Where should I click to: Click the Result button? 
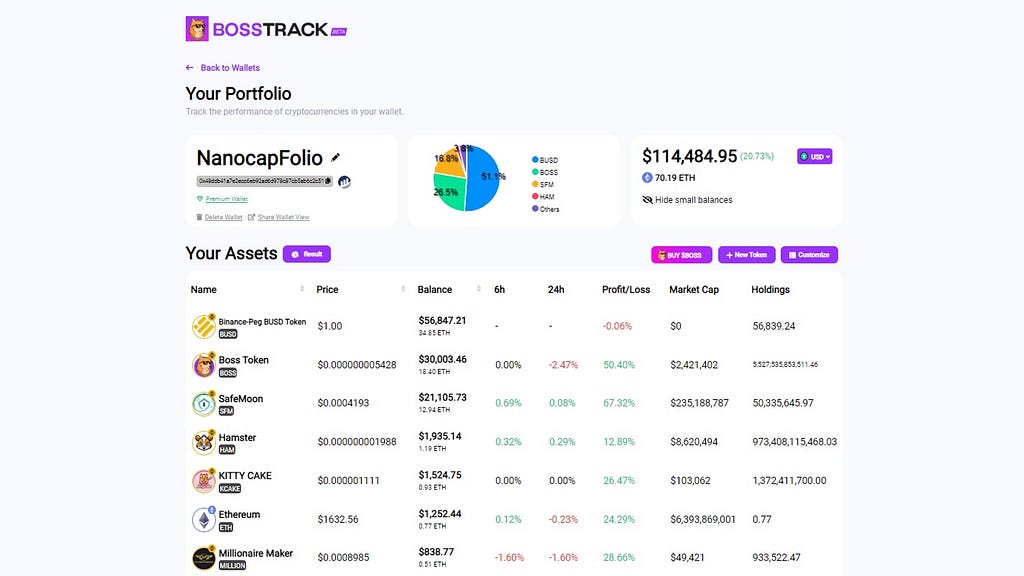click(x=307, y=254)
